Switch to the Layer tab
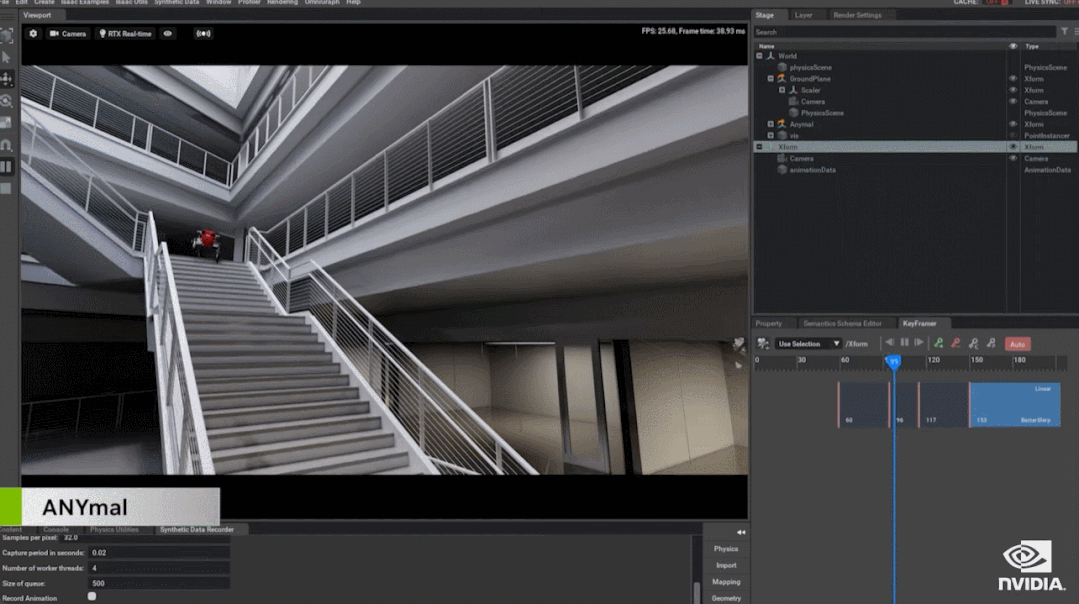The width and height of the screenshot is (1079, 604). coord(803,15)
